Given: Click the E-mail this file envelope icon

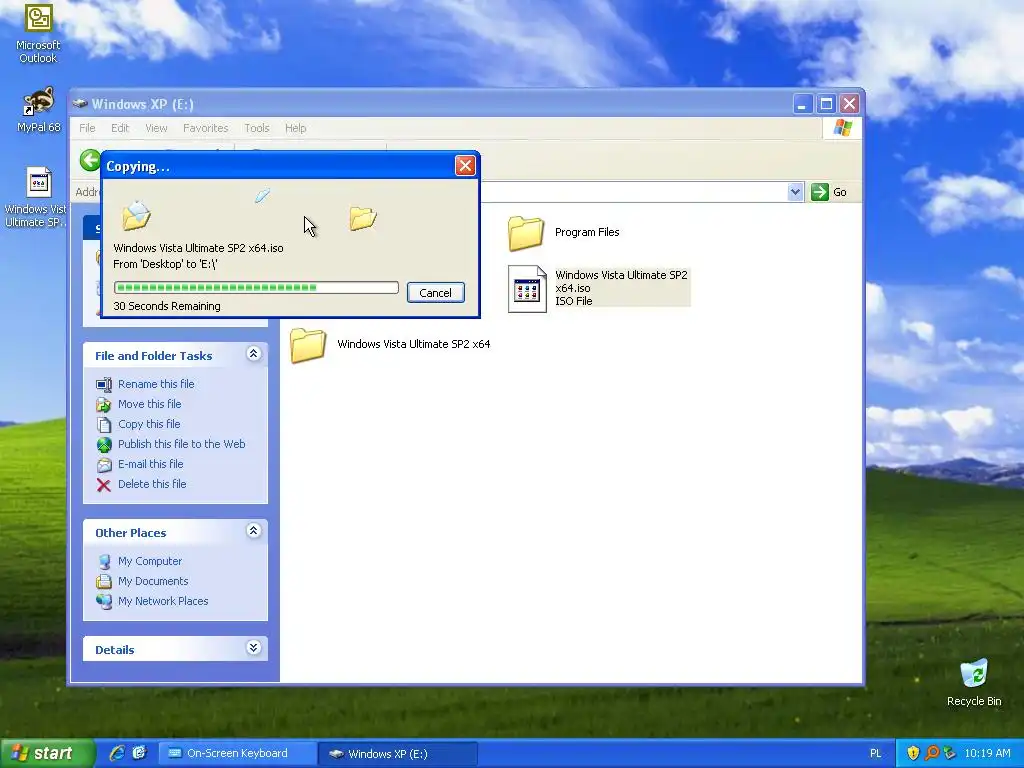Looking at the screenshot, I should click(104, 465).
